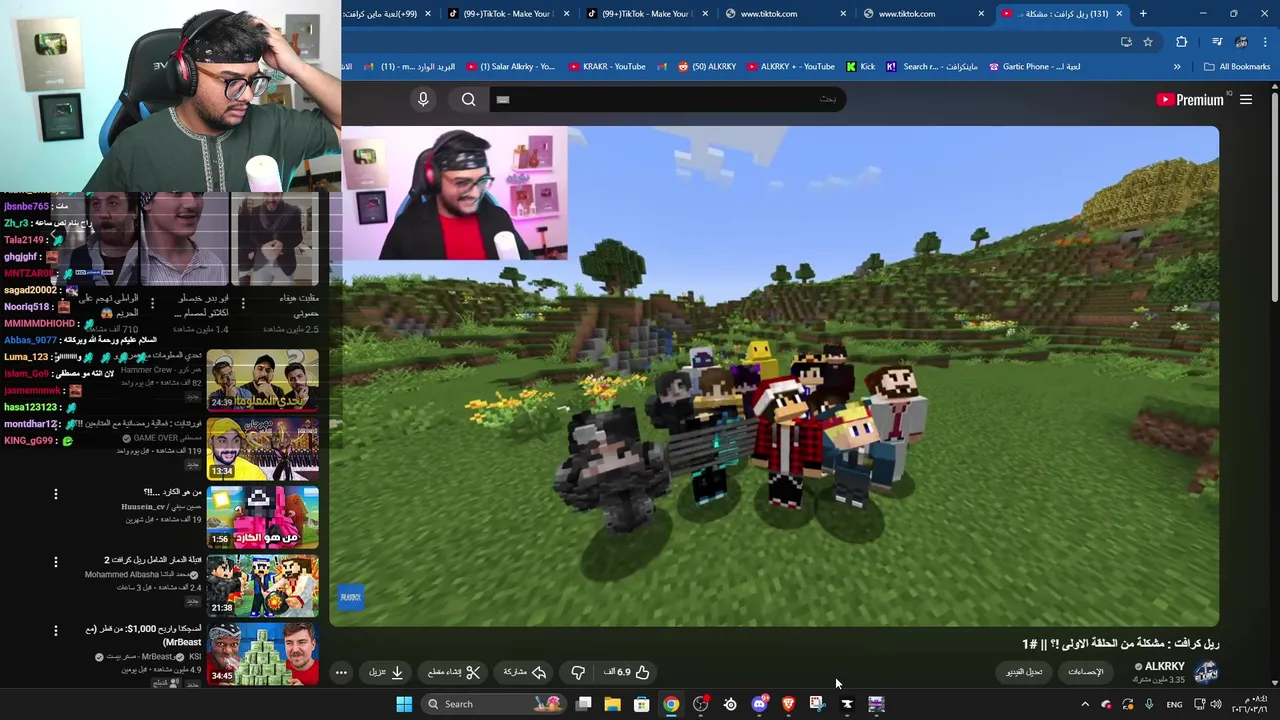This screenshot has width=1280, height=720.
Task: Open the Chrome profile avatar
Action: pyautogui.click(x=1241, y=42)
